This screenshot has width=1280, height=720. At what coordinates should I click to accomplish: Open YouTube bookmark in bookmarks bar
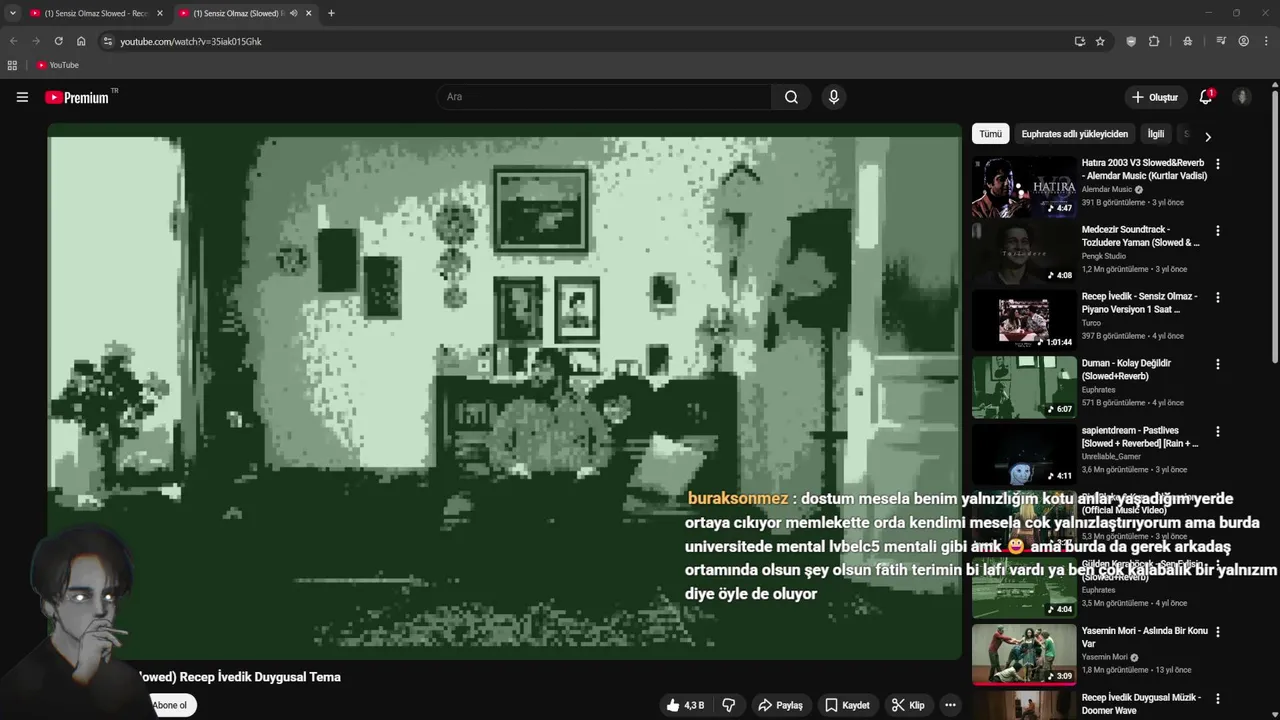(x=57, y=65)
